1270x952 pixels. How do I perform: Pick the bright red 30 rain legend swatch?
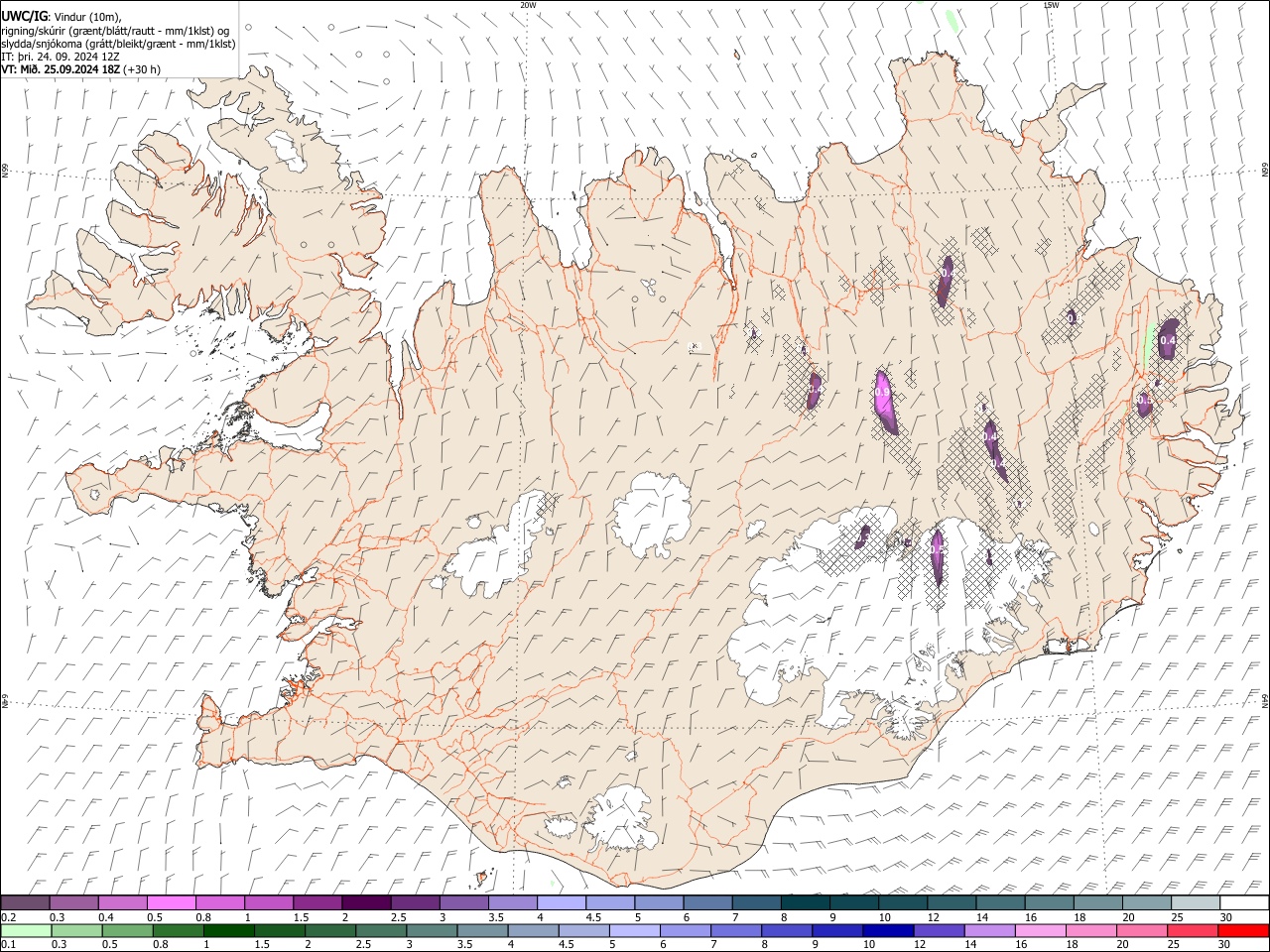(1243, 931)
